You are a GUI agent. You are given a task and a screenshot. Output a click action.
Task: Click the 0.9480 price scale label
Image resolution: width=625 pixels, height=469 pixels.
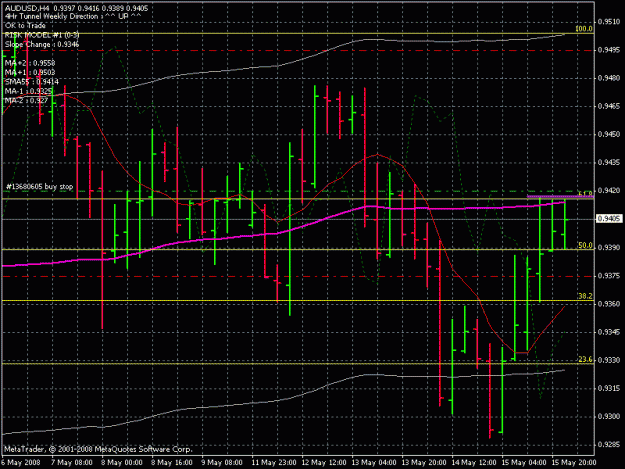click(609, 78)
